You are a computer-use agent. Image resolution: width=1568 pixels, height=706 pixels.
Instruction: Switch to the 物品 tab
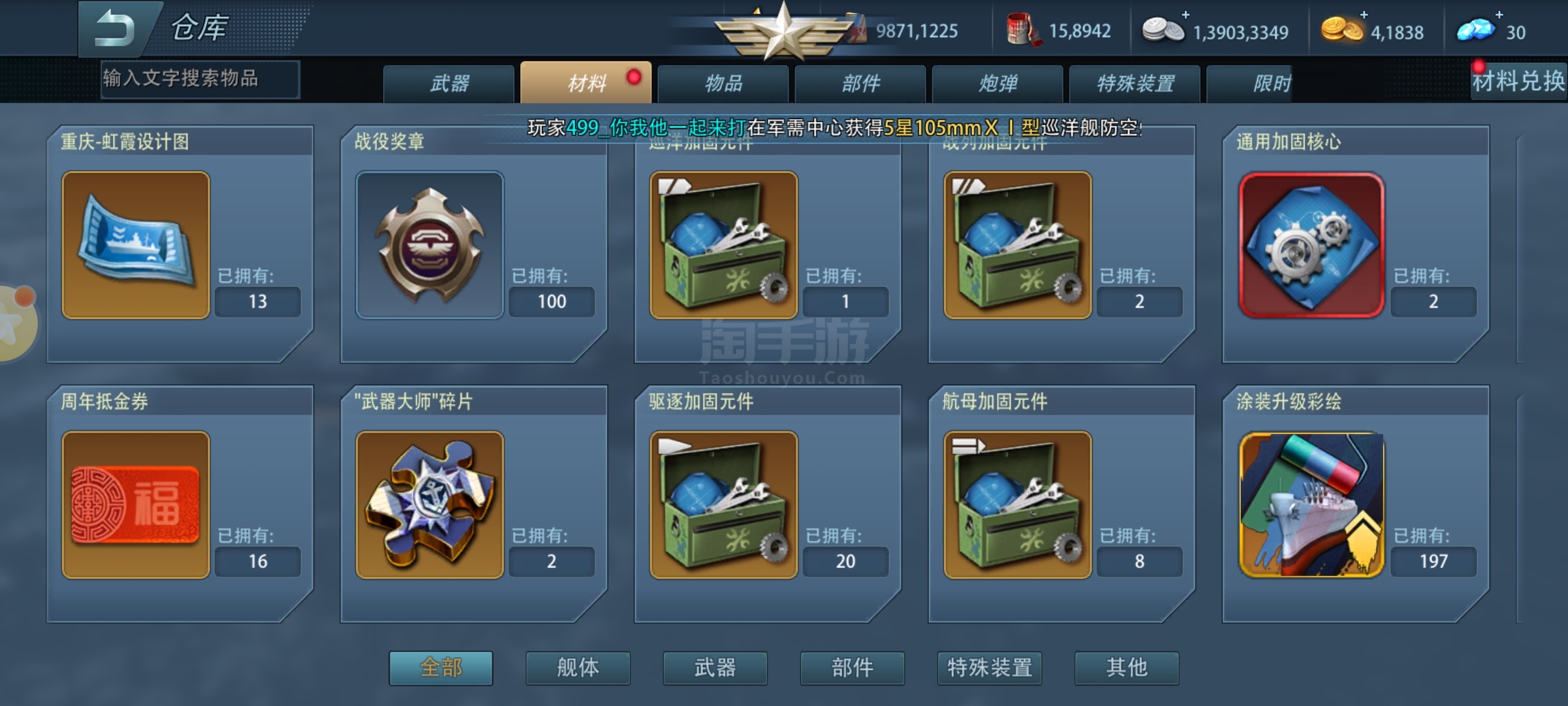(723, 84)
